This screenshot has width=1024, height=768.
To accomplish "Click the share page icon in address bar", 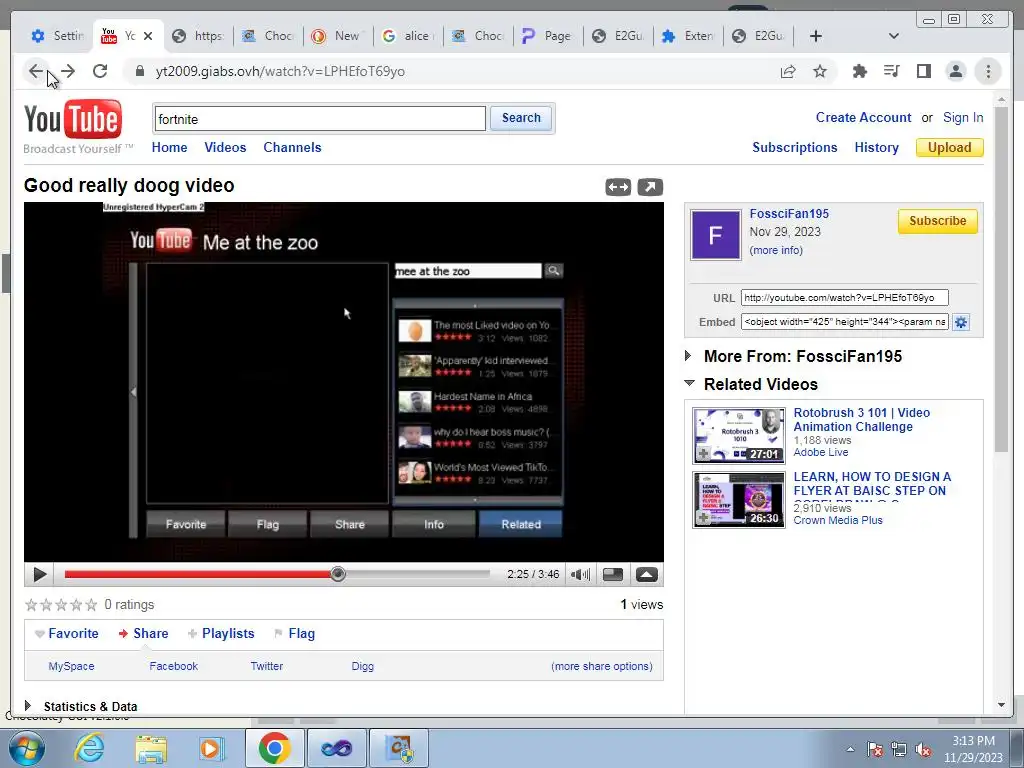I will 788,71.
